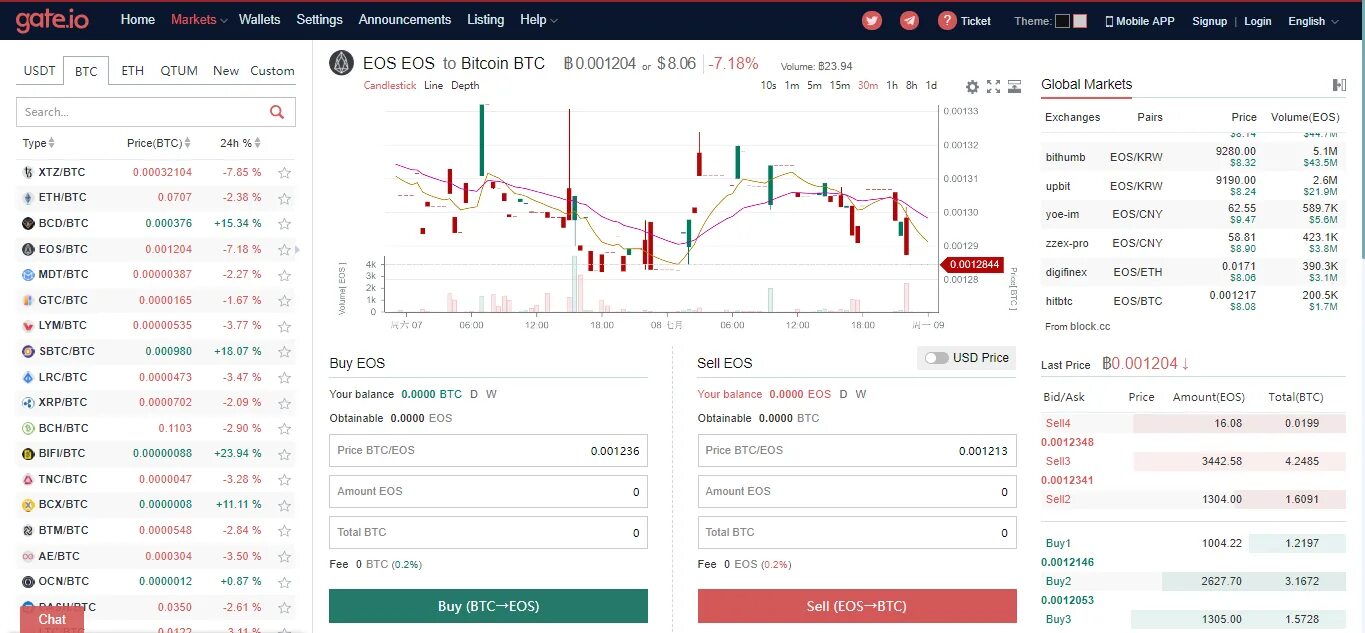Switch to the USDT market tab

(40, 71)
